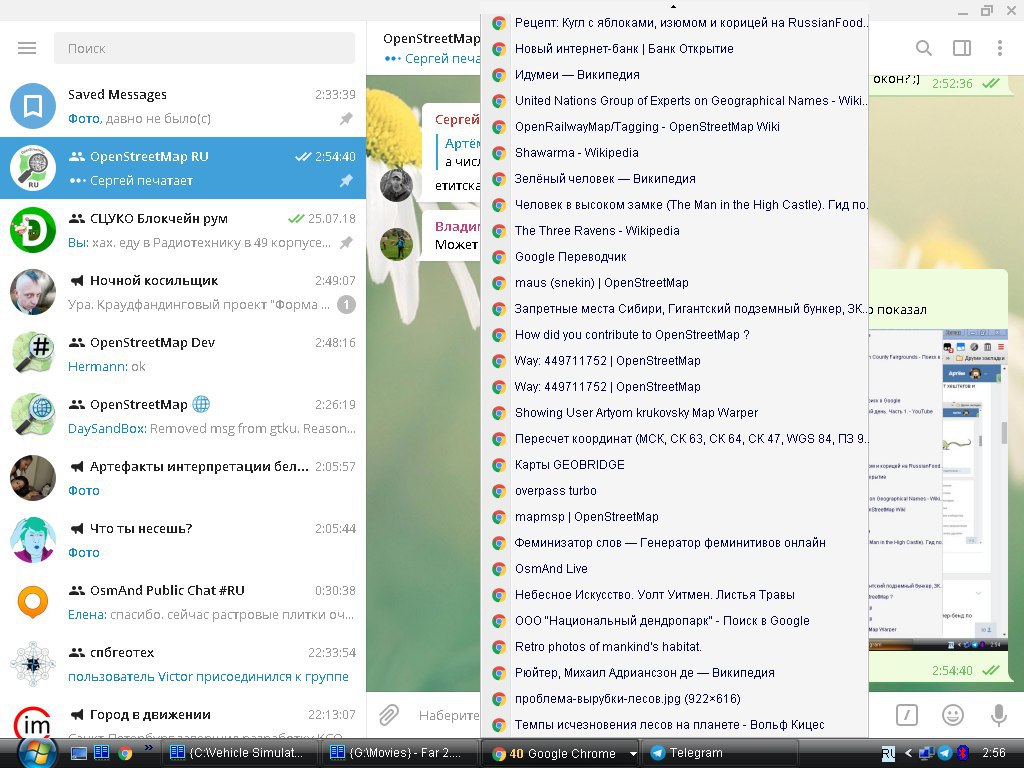Open the Saved Messages chat
1024x768 pixels.
tap(183, 106)
